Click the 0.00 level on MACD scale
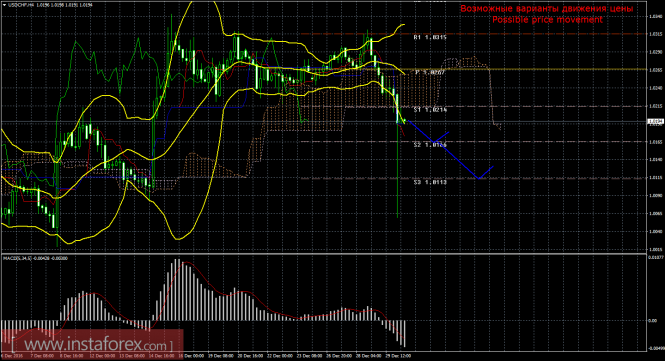665x361 pixels. (653, 321)
